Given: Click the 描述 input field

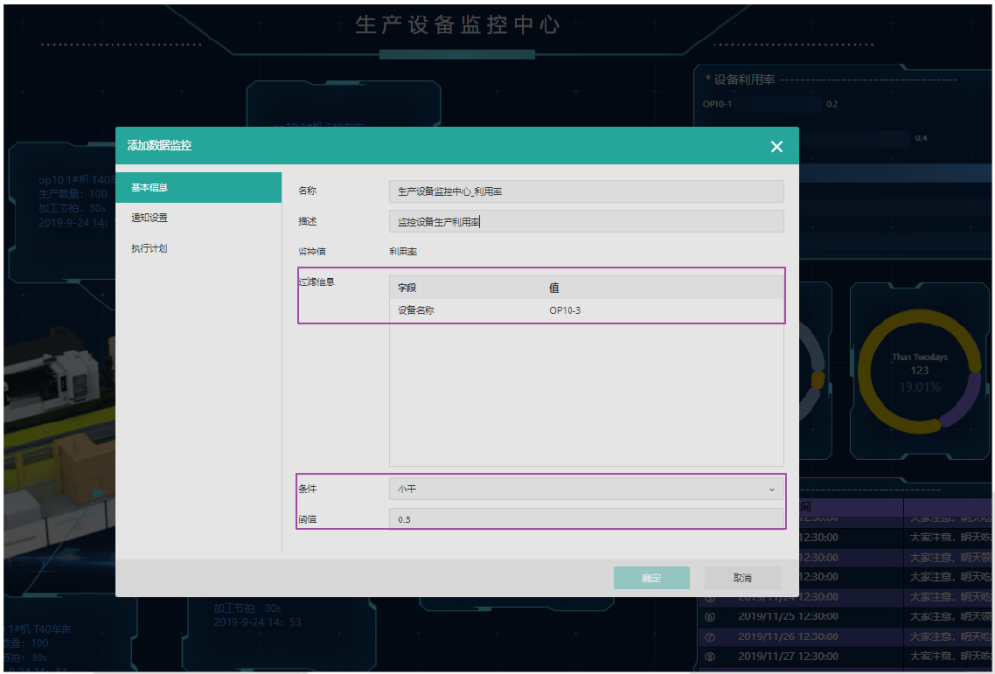Looking at the screenshot, I should pyautogui.click(x=586, y=221).
